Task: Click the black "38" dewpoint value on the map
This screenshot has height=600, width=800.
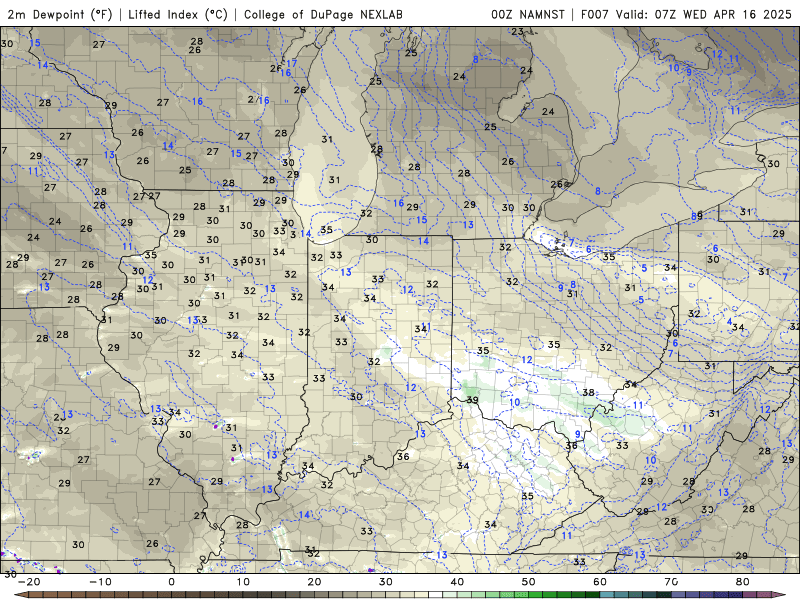Action: [588, 392]
